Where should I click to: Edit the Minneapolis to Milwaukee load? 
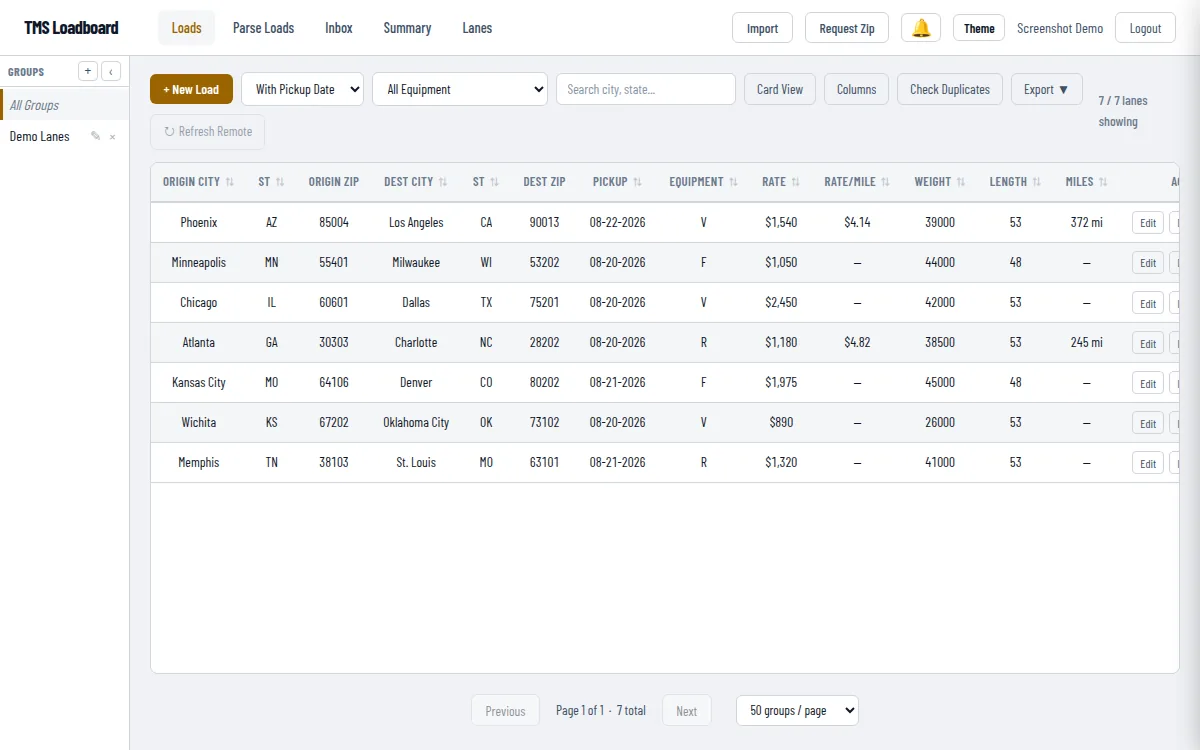[x=1148, y=263]
